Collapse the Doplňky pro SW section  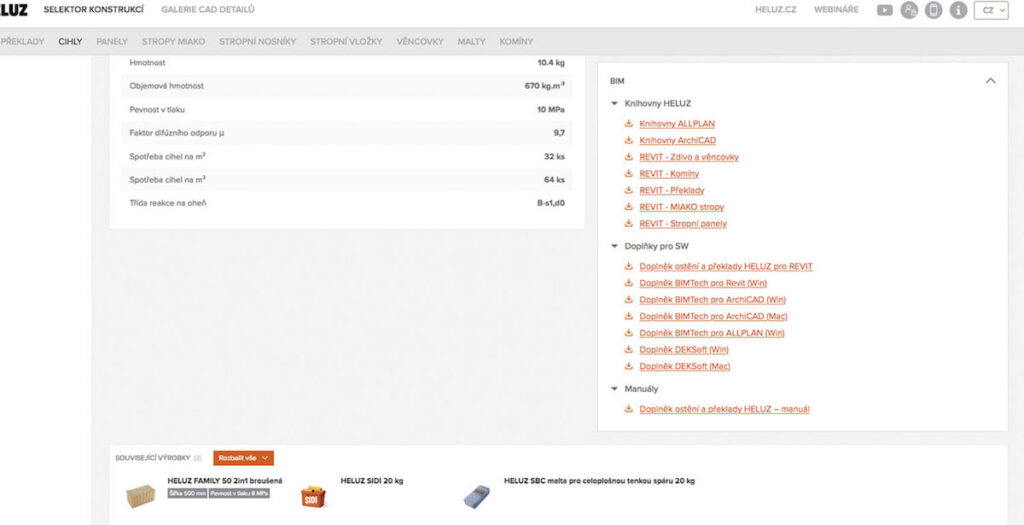pos(615,246)
